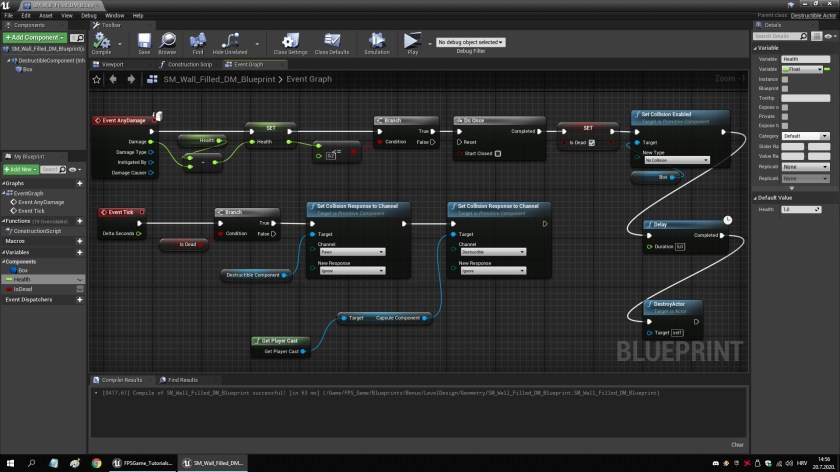The image size is (840, 472).
Task: Click the Save blueprint icon
Action: 144,41
